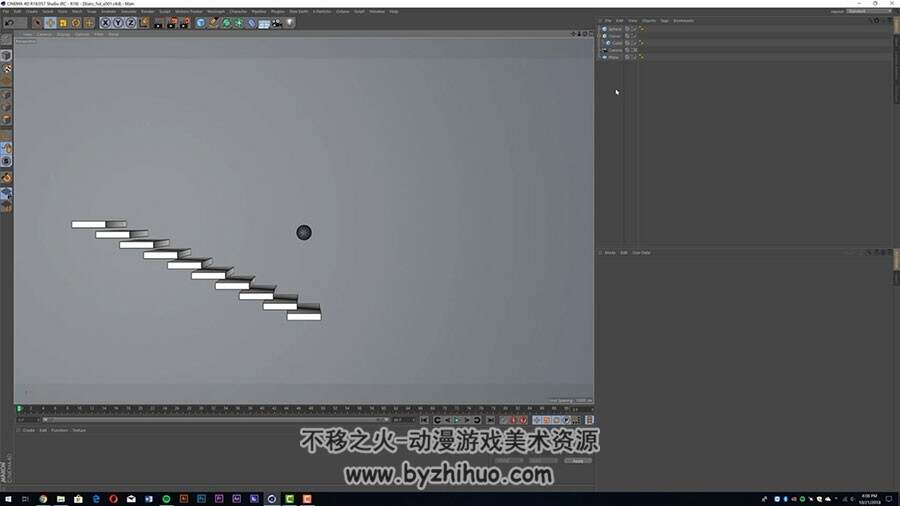Open the Object Manager Tags menu
The width and height of the screenshot is (900, 506).
(664, 21)
